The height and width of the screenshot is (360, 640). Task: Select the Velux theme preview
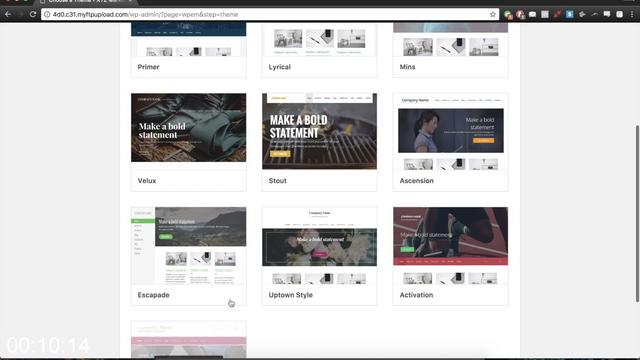click(189, 127)
